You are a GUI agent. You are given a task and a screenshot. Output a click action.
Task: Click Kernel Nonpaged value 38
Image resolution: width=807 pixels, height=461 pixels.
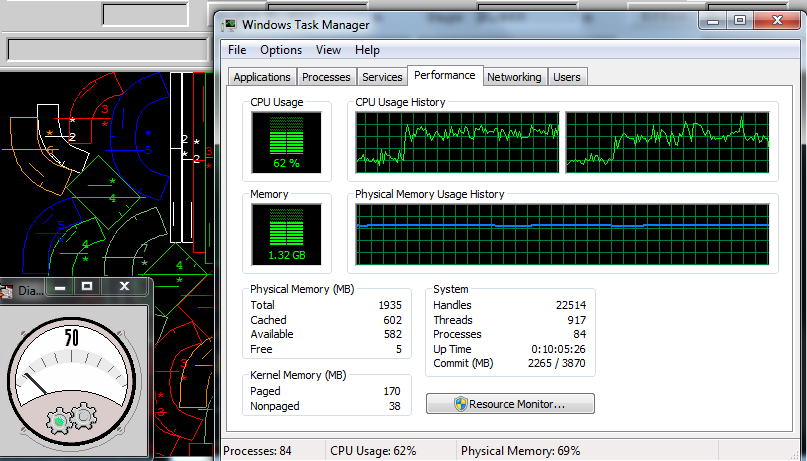[395, 406]
